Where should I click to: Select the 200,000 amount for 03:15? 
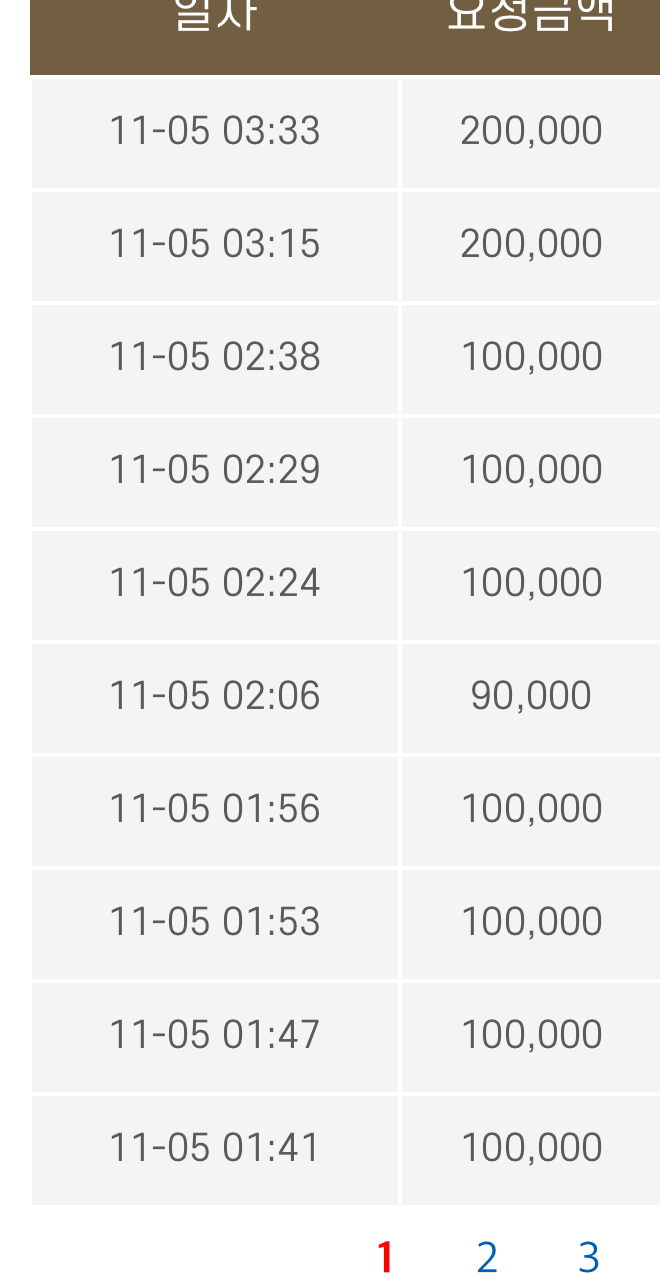point(531,244)
